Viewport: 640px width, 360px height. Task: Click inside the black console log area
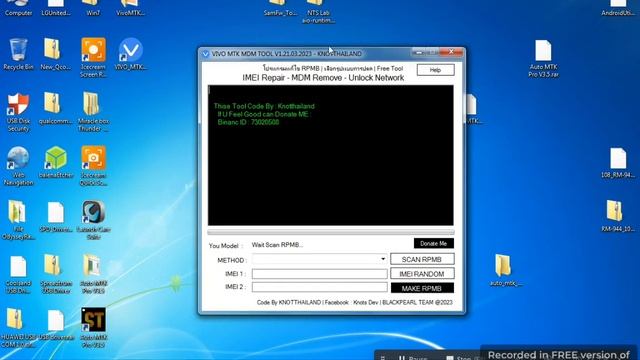coord(331,155)
